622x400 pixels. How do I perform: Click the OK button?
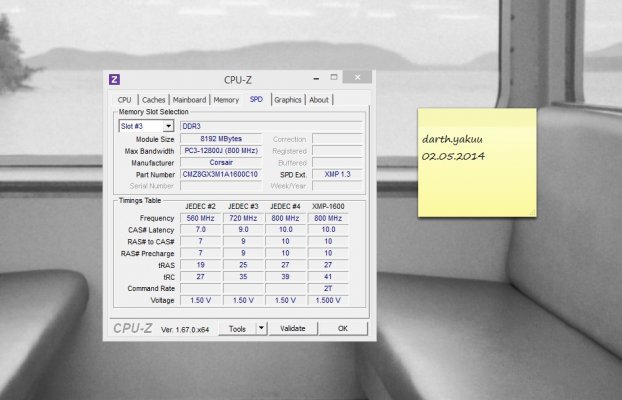(343, 329)
